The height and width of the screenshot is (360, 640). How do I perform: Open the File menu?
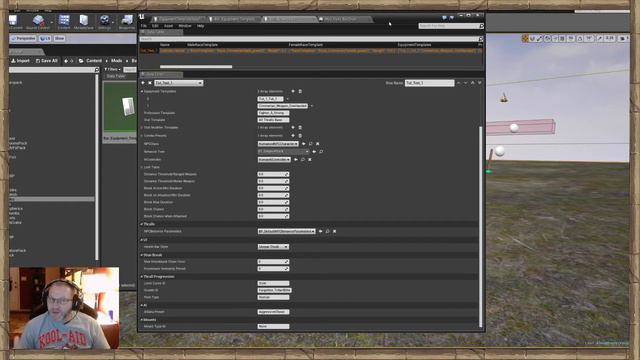click(x=144, y=26)
